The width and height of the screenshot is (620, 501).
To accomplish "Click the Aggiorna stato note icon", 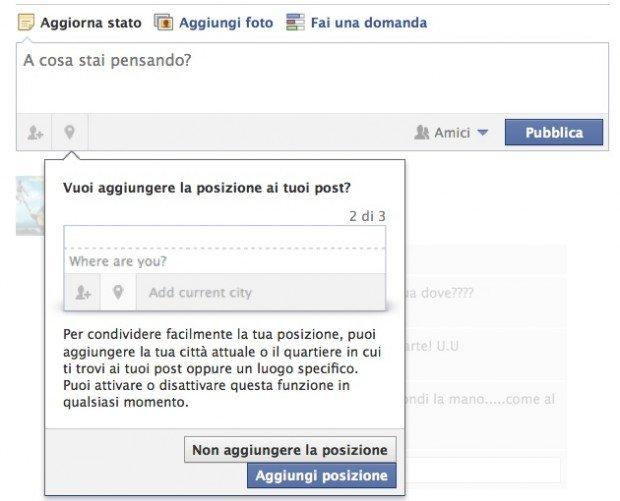I will (x=26, y=23).
